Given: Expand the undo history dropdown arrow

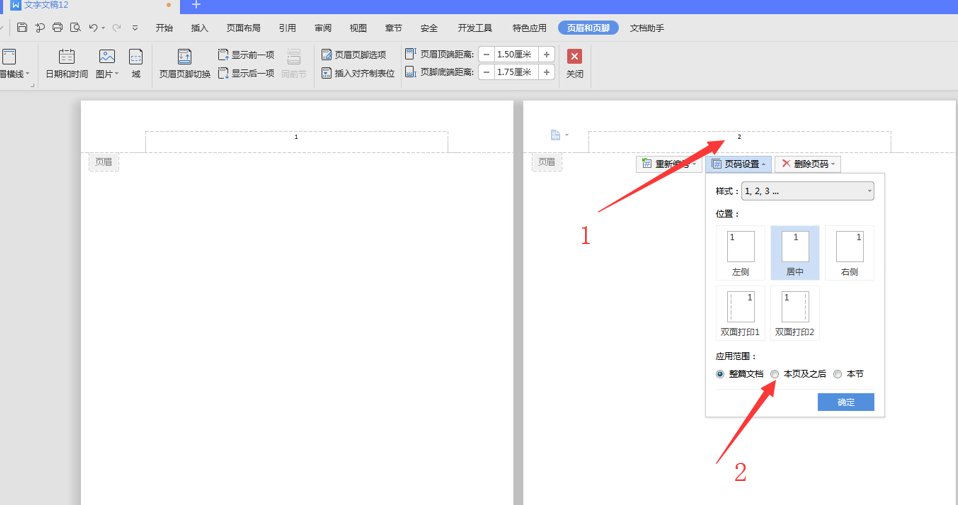Looking at the screenshot, I should pos(103,28).
